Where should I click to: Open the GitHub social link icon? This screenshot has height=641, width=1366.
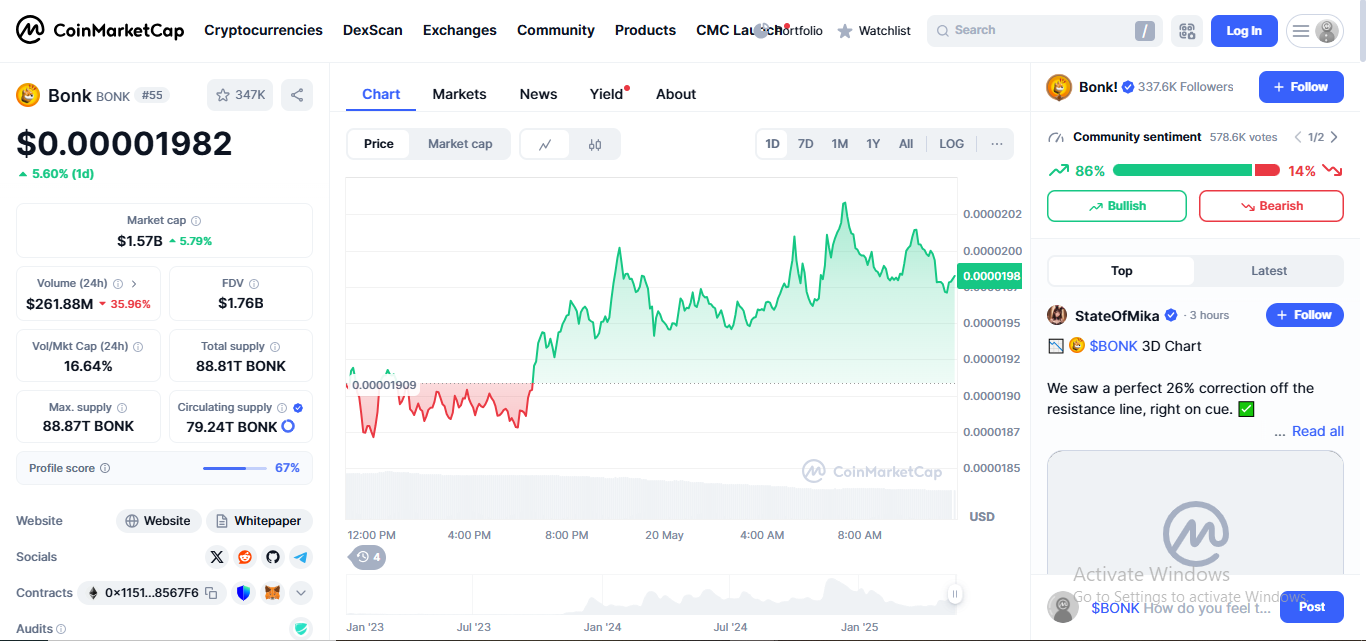pos(273,557)
